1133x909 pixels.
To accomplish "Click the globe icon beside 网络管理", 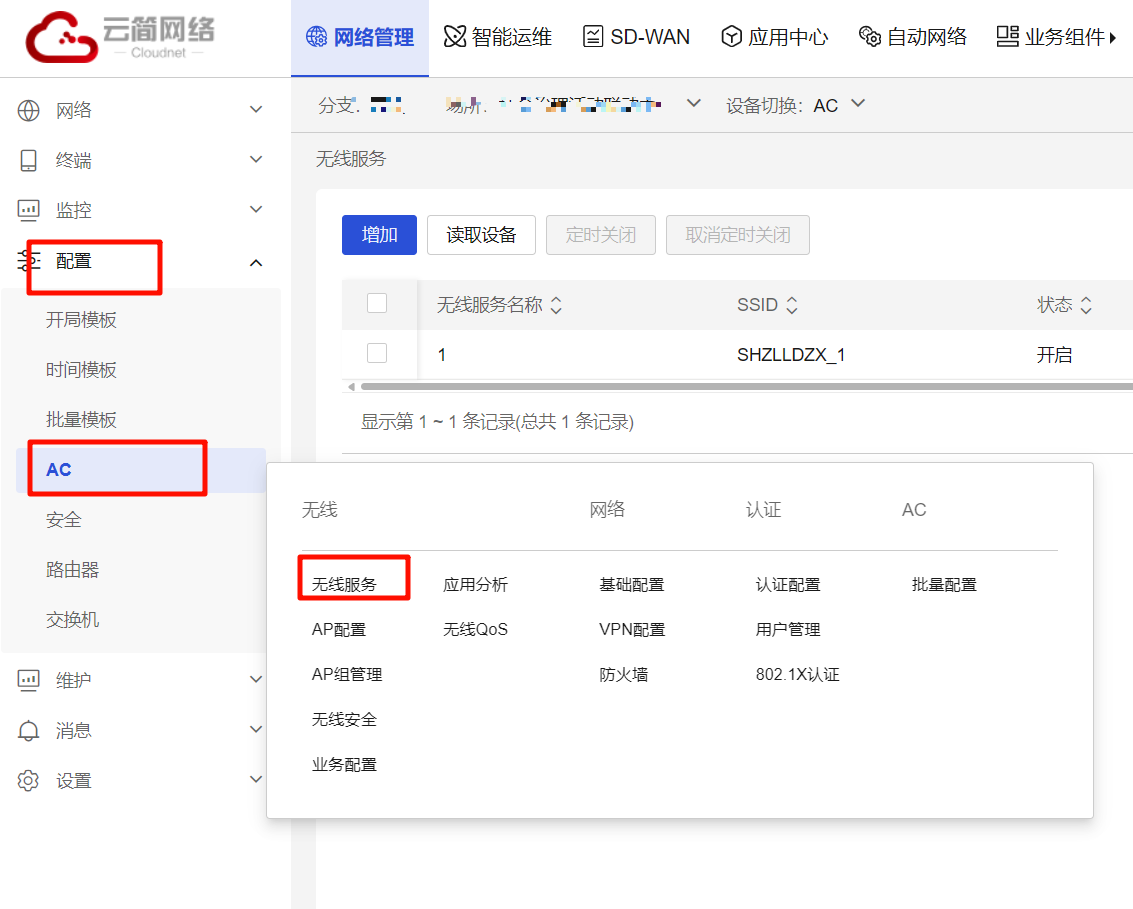I will click(316, 36).
